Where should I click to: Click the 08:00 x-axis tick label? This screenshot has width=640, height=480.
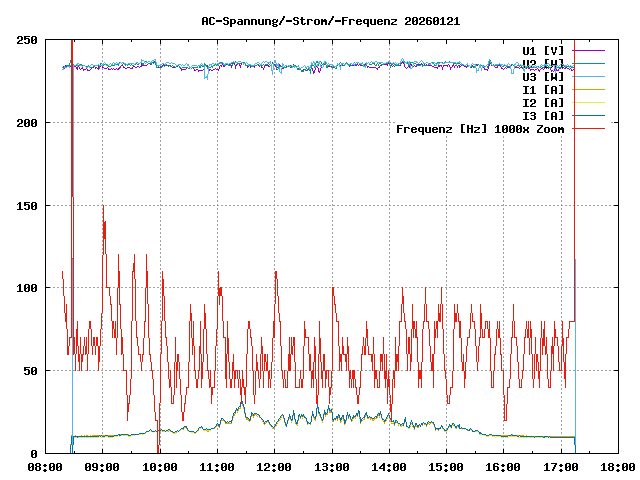(x=45, y=467)
